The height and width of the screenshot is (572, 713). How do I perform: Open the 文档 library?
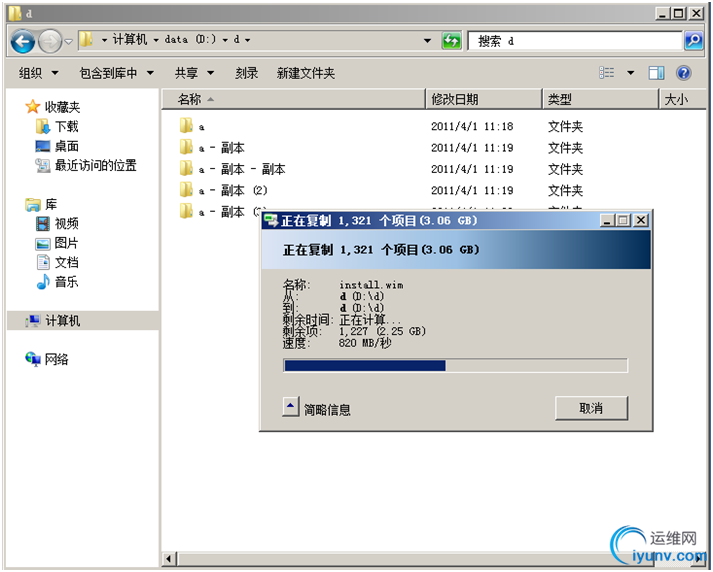[66, 262]
